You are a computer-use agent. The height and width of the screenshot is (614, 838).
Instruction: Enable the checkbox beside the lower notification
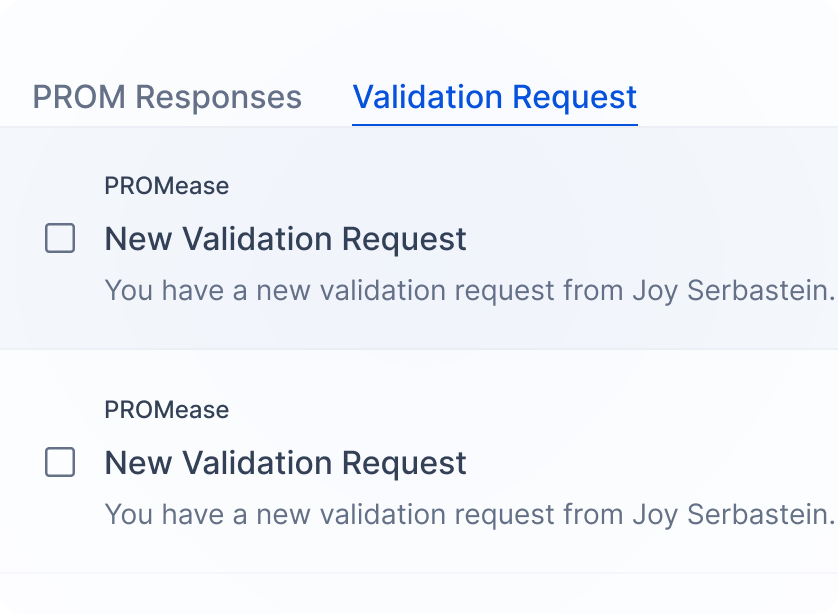tap(62, 463)
